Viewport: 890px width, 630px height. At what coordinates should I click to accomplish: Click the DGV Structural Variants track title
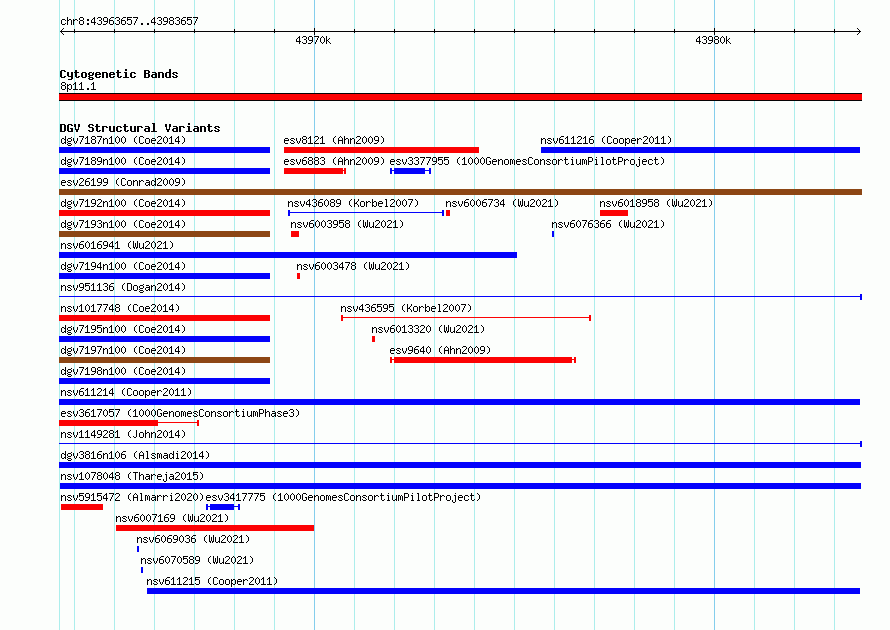pyautogui.click(x=140, y=128)
